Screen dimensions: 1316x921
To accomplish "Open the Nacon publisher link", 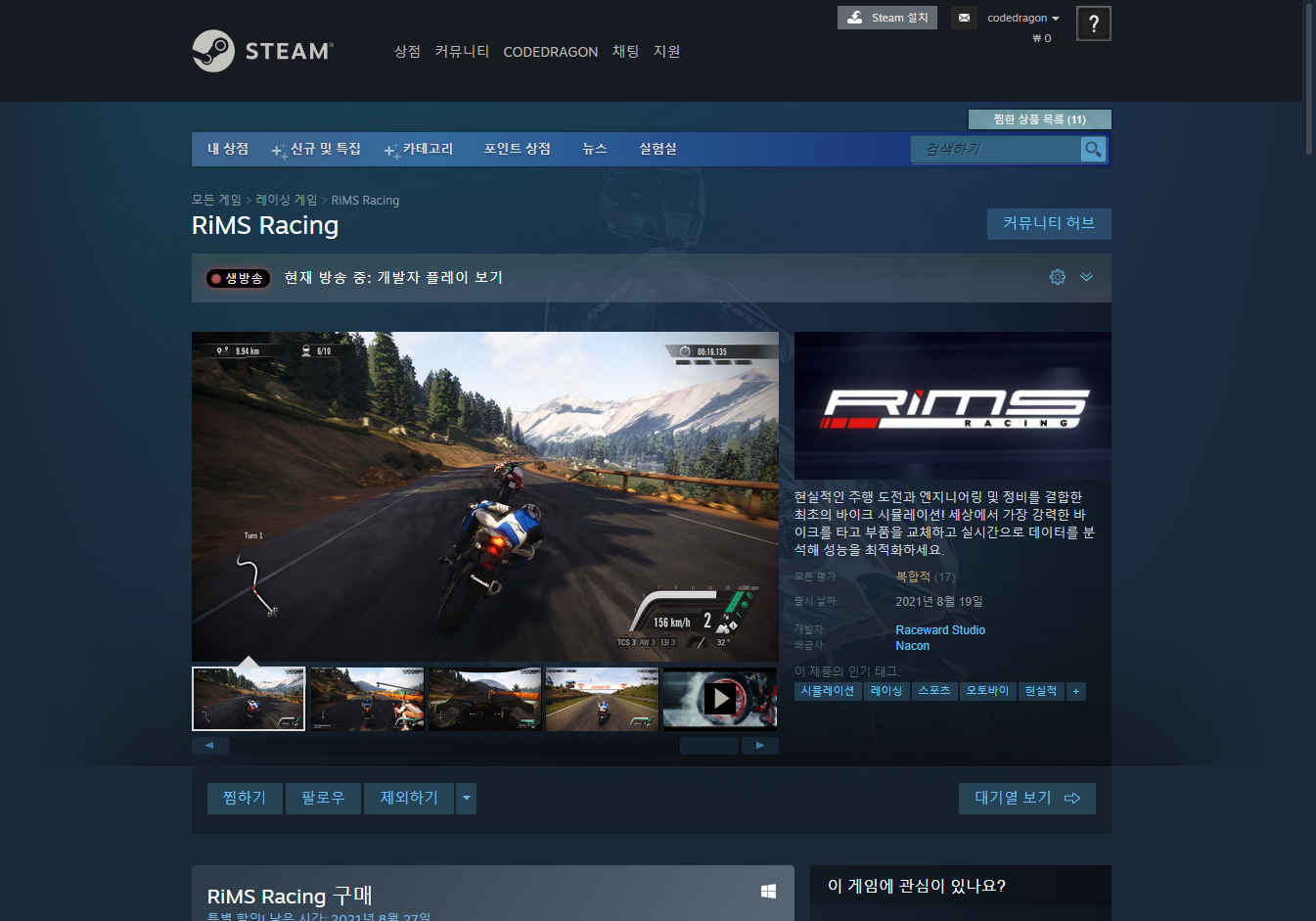I will [913, 646].
